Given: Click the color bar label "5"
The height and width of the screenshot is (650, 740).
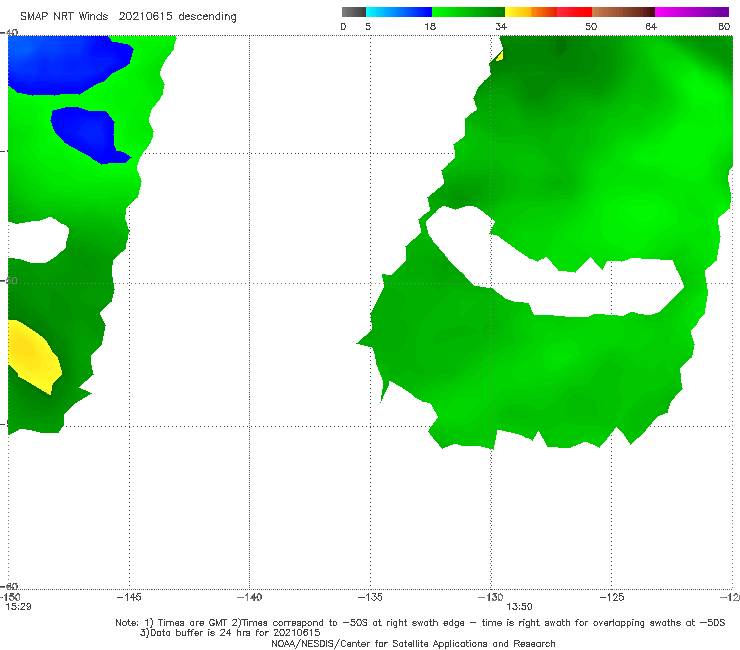Looking at the screenshot, I should coord(368,26).
